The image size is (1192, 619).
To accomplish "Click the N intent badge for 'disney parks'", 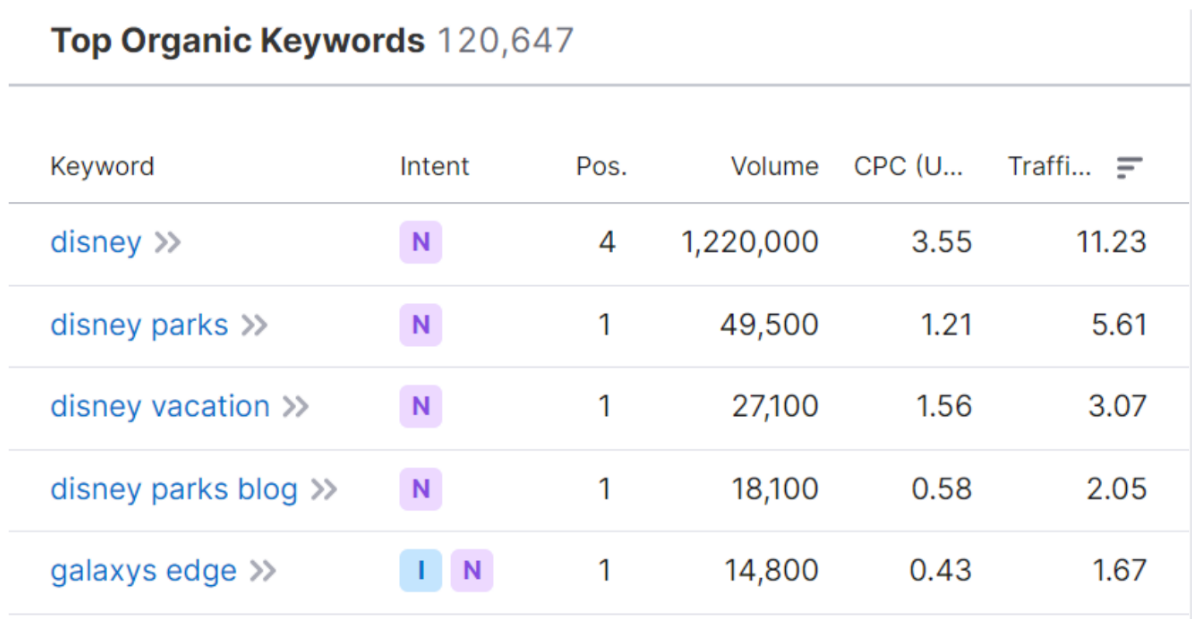I will pos(421,325).
